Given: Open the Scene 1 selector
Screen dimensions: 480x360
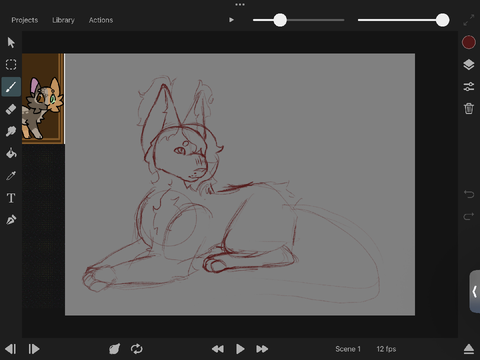Looking at the screenshot, I should pos(348,349).
